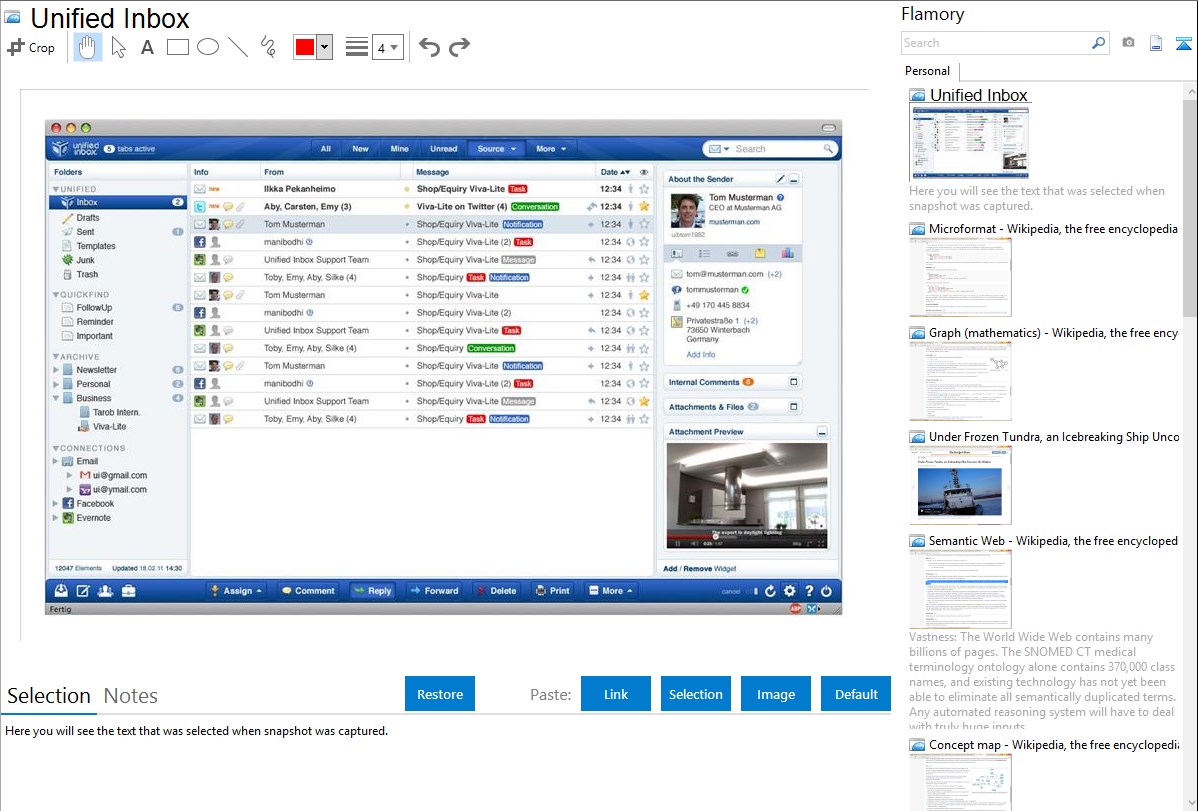1198x811 pixels.
Task: Open the Semantic Web snapshot title
Action: point(1053,541)
